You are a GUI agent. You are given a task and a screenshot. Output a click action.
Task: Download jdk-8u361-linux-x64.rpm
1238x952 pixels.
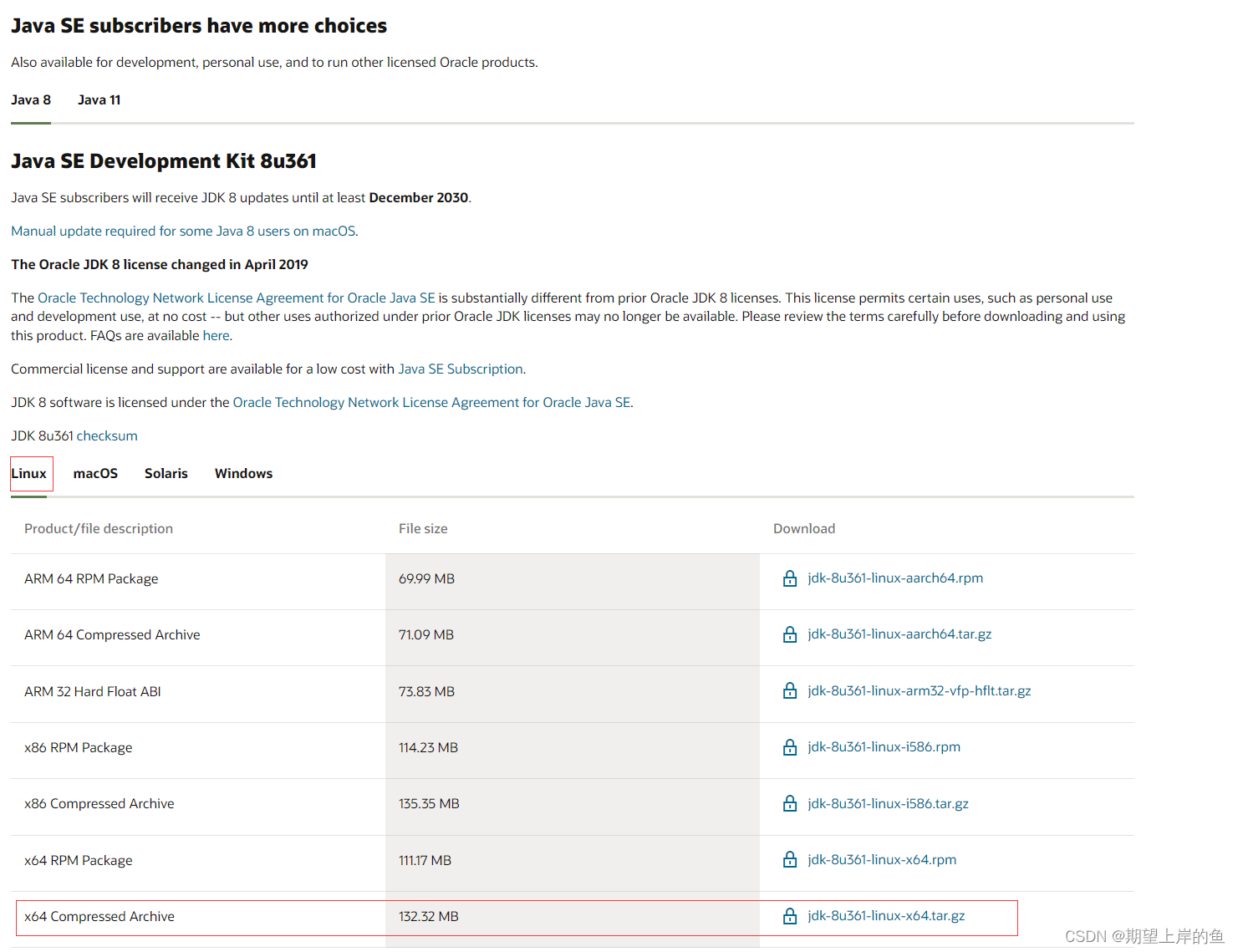click(x=882, y=860)
